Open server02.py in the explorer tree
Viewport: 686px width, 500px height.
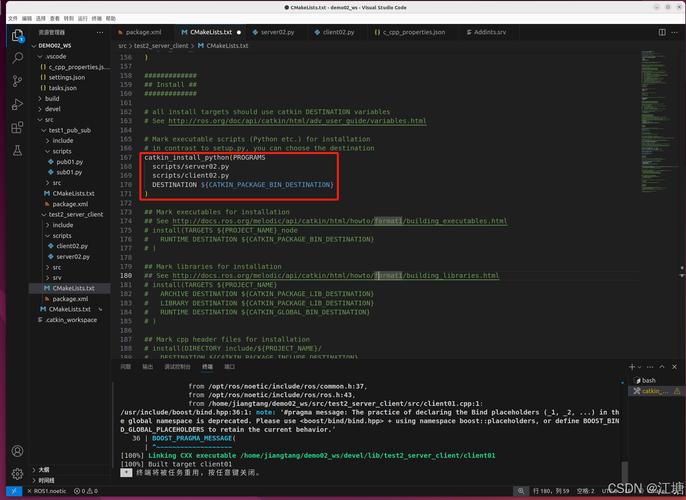coord(73,257)
